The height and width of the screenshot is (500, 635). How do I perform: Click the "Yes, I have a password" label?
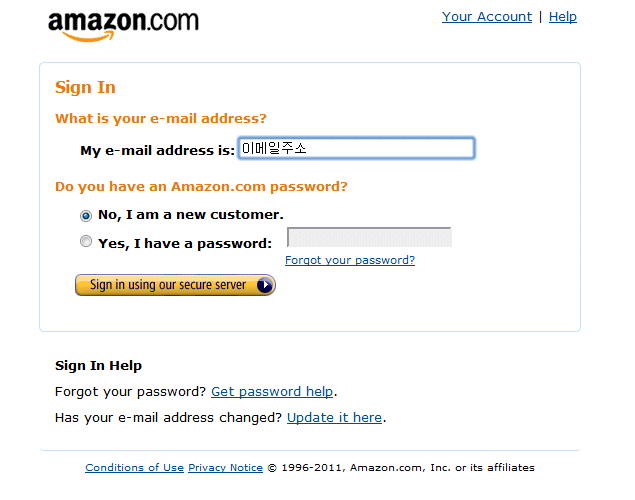point(185,243)
